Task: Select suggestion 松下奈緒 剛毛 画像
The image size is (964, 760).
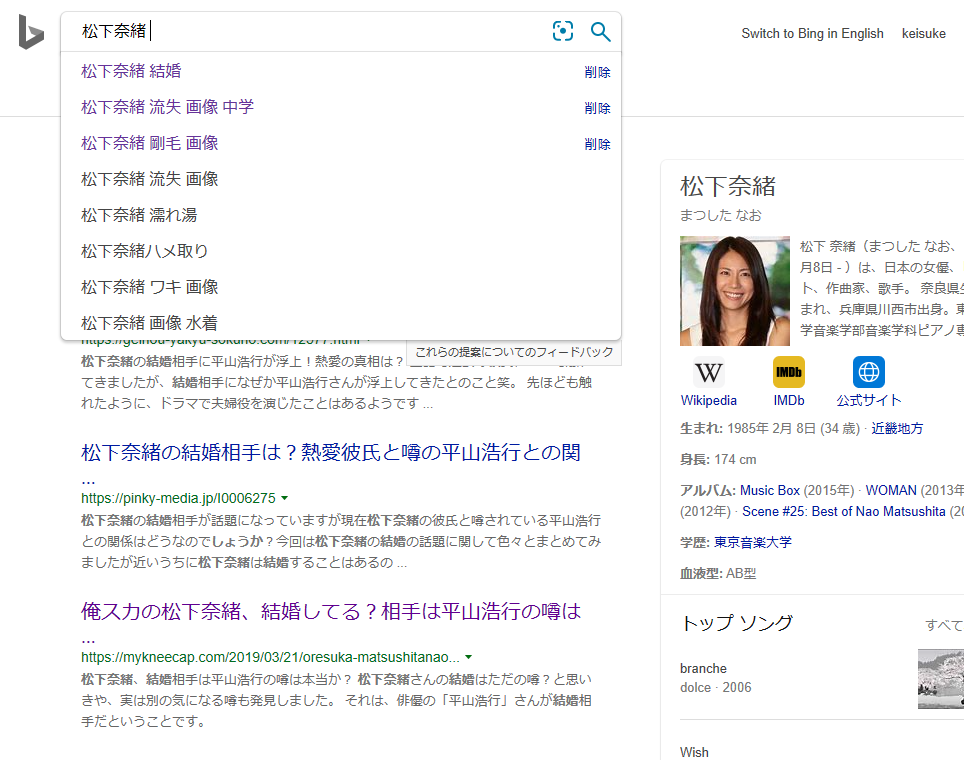Action: point(341,143)
